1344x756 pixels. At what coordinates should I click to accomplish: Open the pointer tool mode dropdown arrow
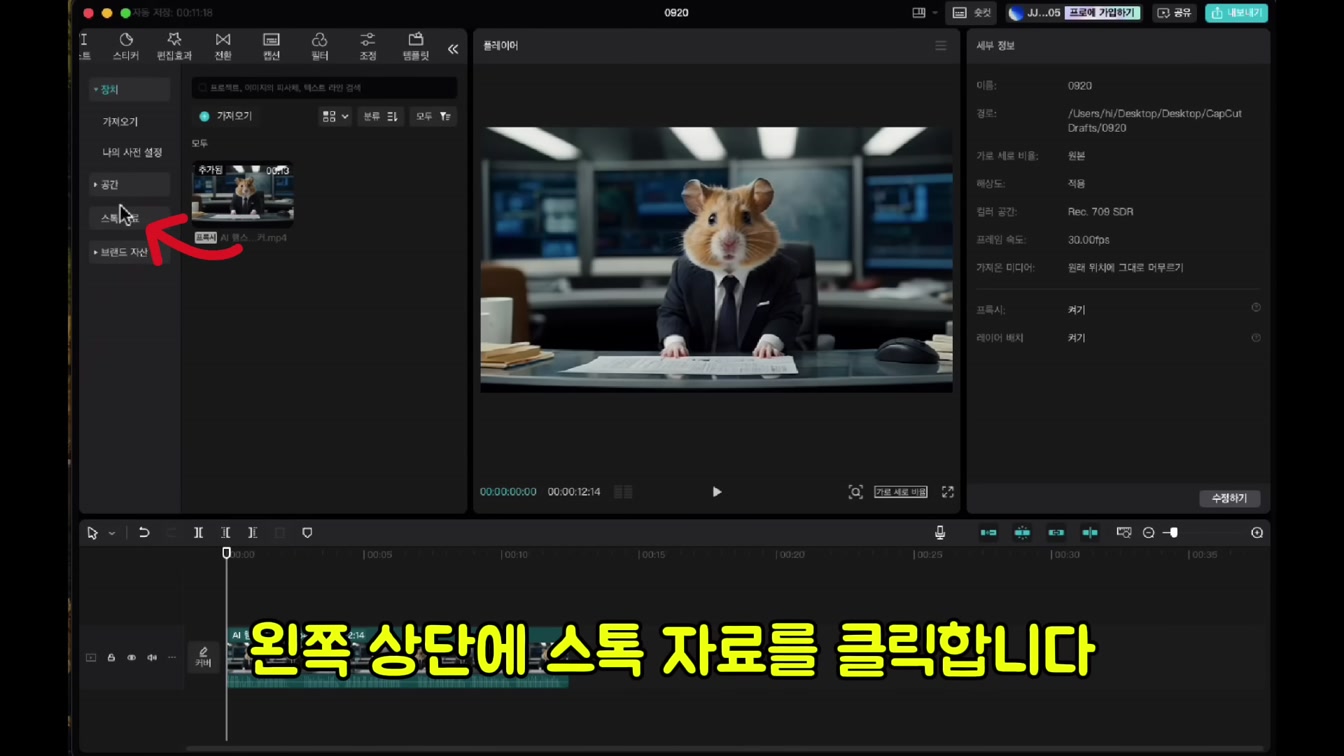(112, 534)
